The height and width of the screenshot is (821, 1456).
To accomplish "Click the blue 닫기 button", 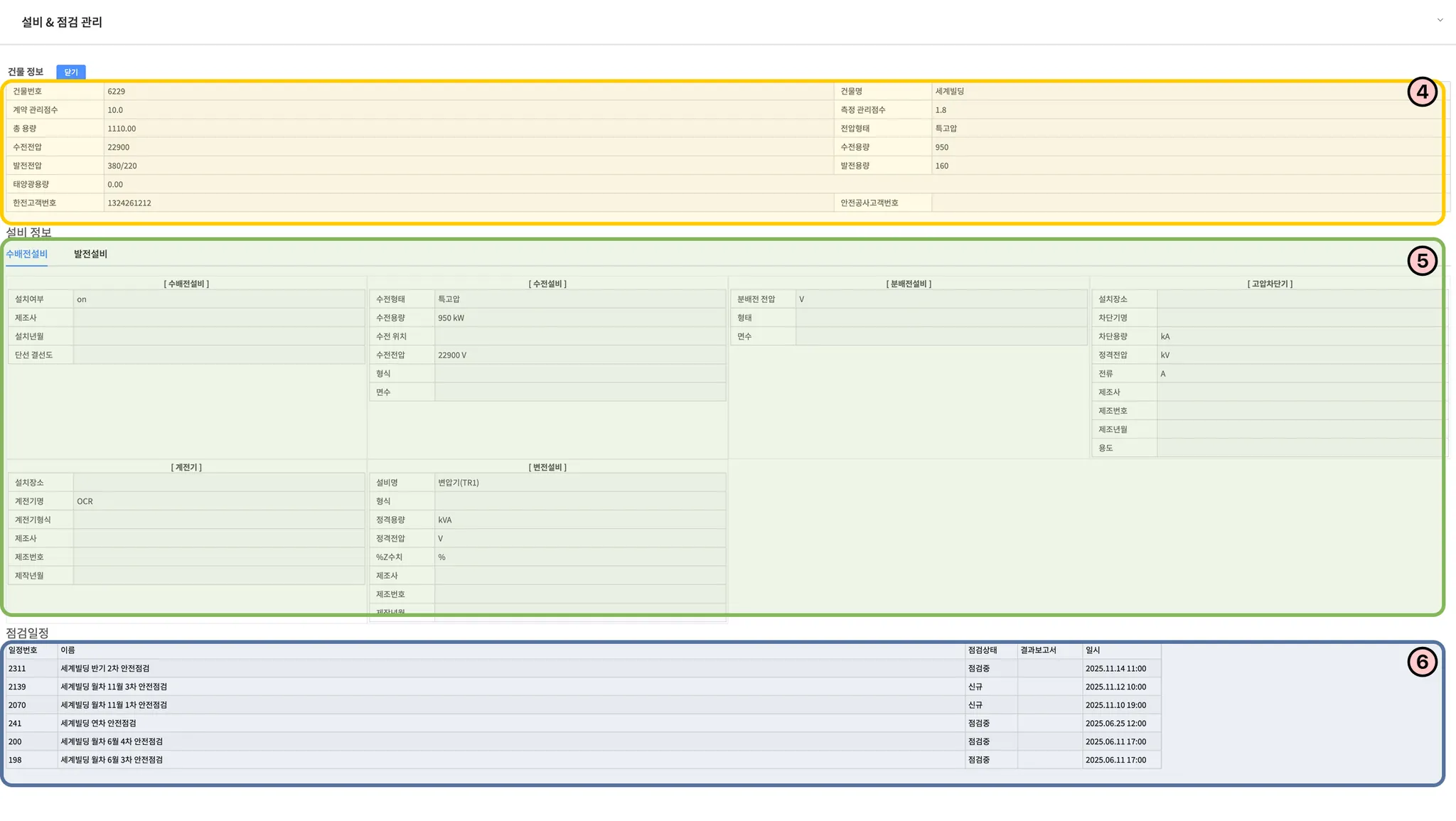I will [71, 72].
